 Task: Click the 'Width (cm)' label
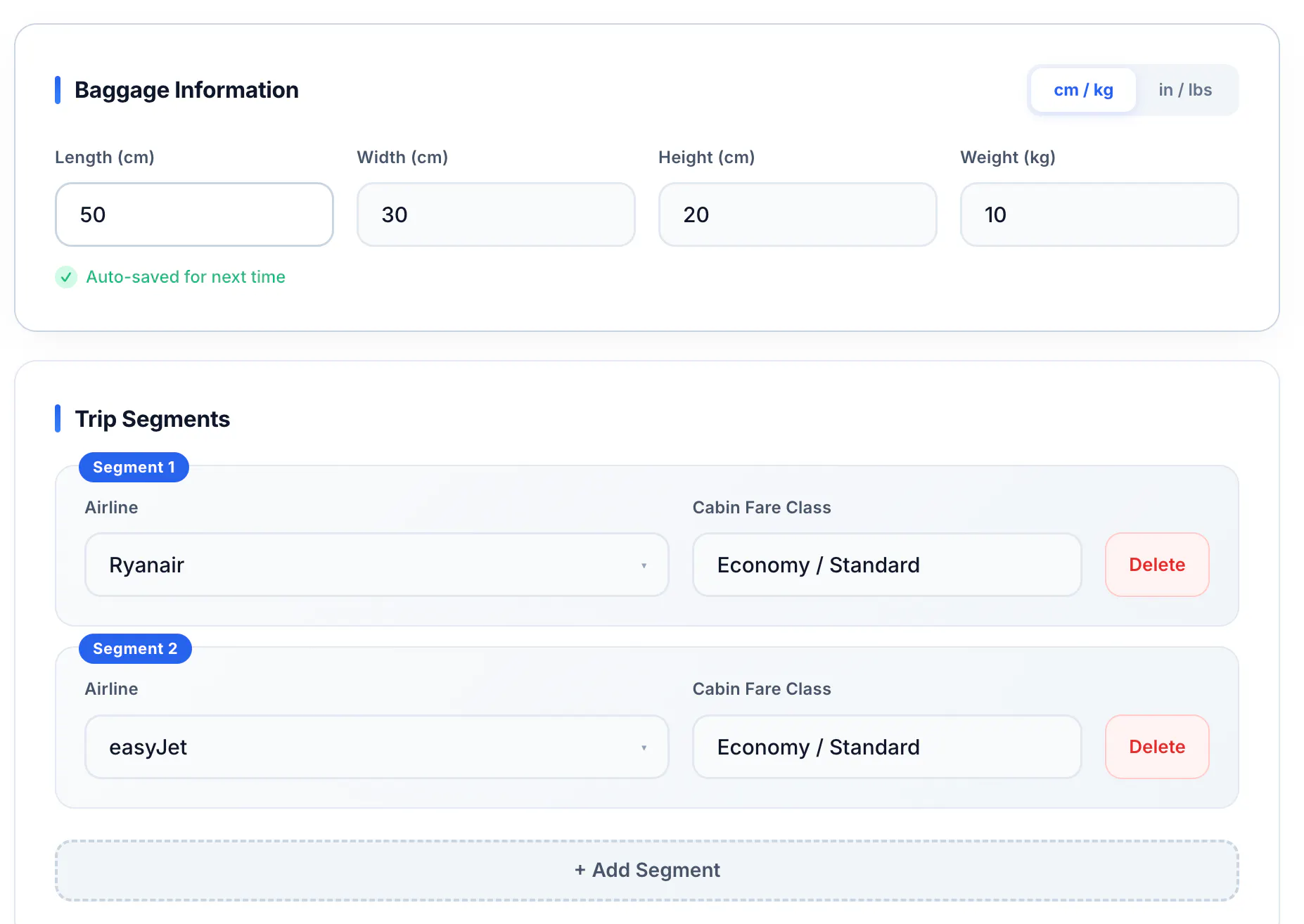(x=402, y=158)
